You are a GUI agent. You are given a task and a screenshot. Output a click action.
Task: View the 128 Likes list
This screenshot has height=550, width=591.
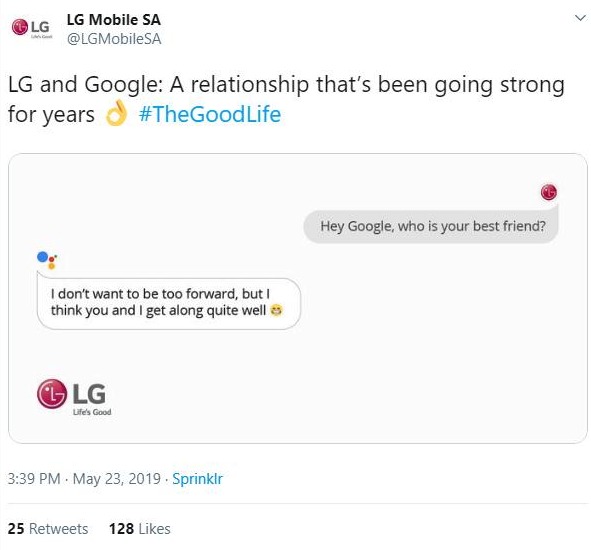140,529
